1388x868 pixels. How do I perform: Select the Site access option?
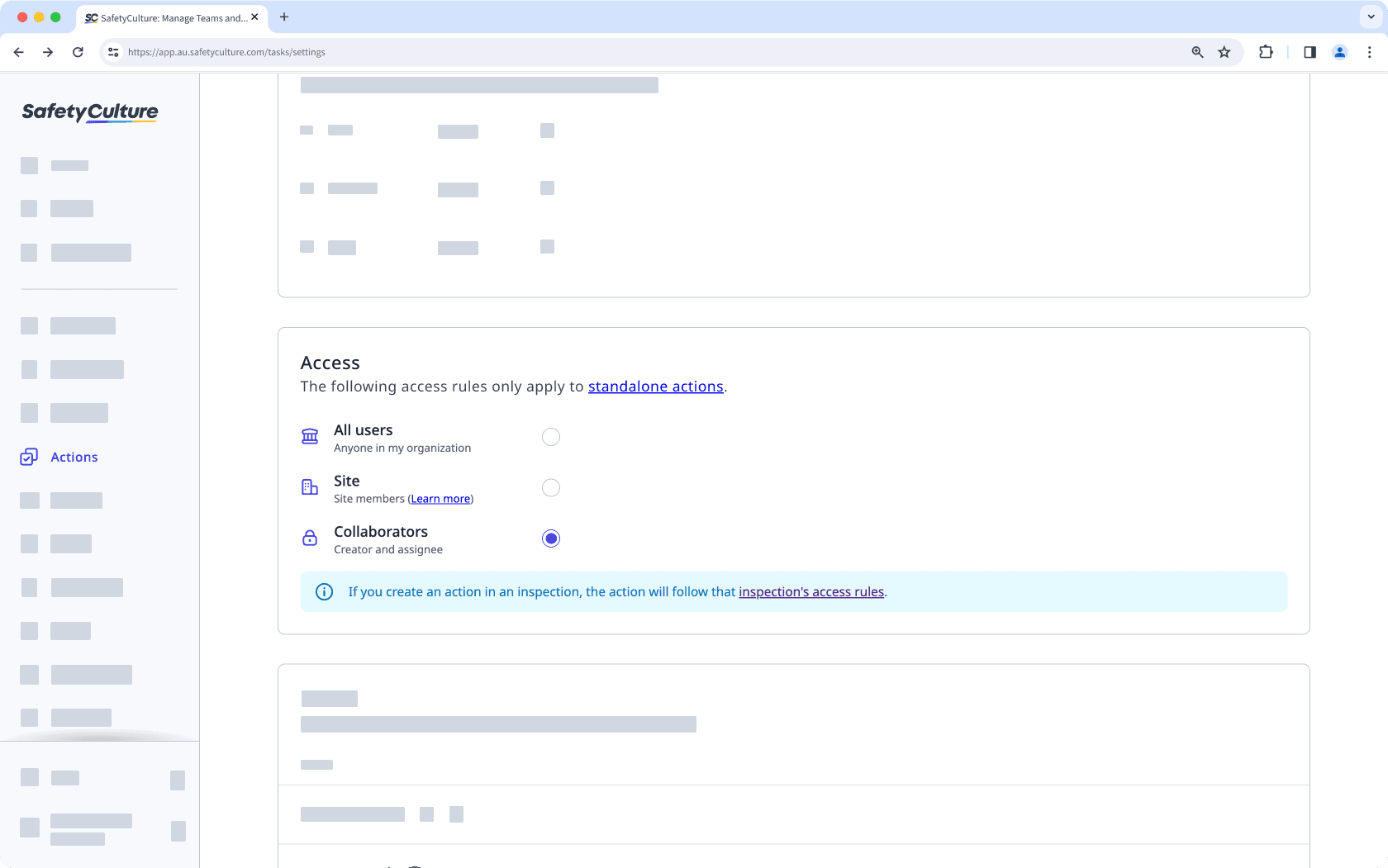click(551, 487)
